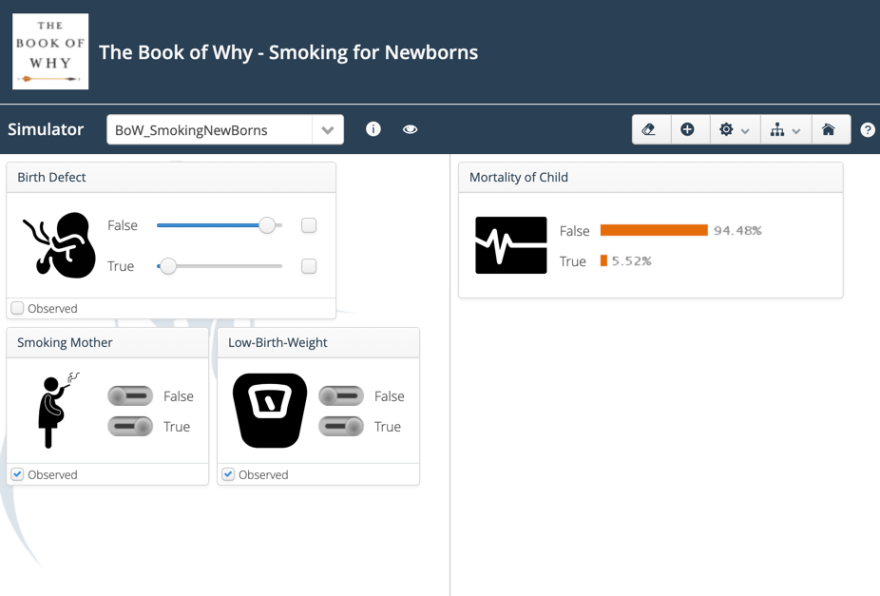880x596 pixels.
Task: Click the network hierarchy icon in toolbar
Action: point(779,129)
